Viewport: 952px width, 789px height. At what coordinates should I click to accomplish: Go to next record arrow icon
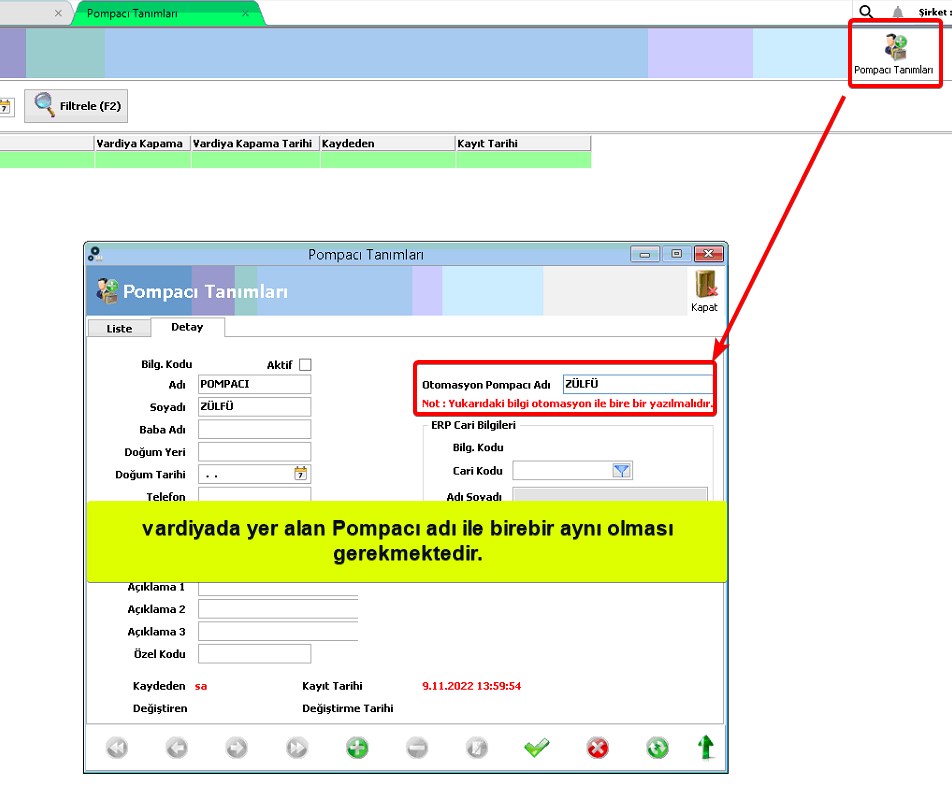(237, 748)
